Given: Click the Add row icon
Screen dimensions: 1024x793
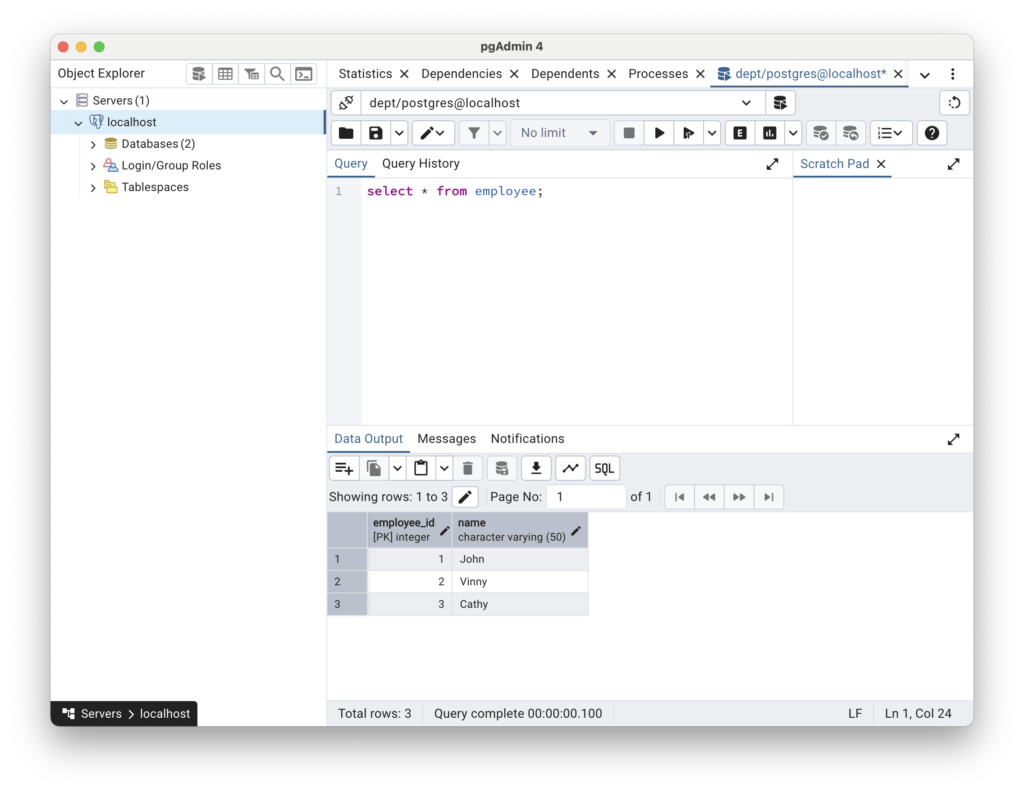Looking at the screenshot, I should tap(344, 468).
